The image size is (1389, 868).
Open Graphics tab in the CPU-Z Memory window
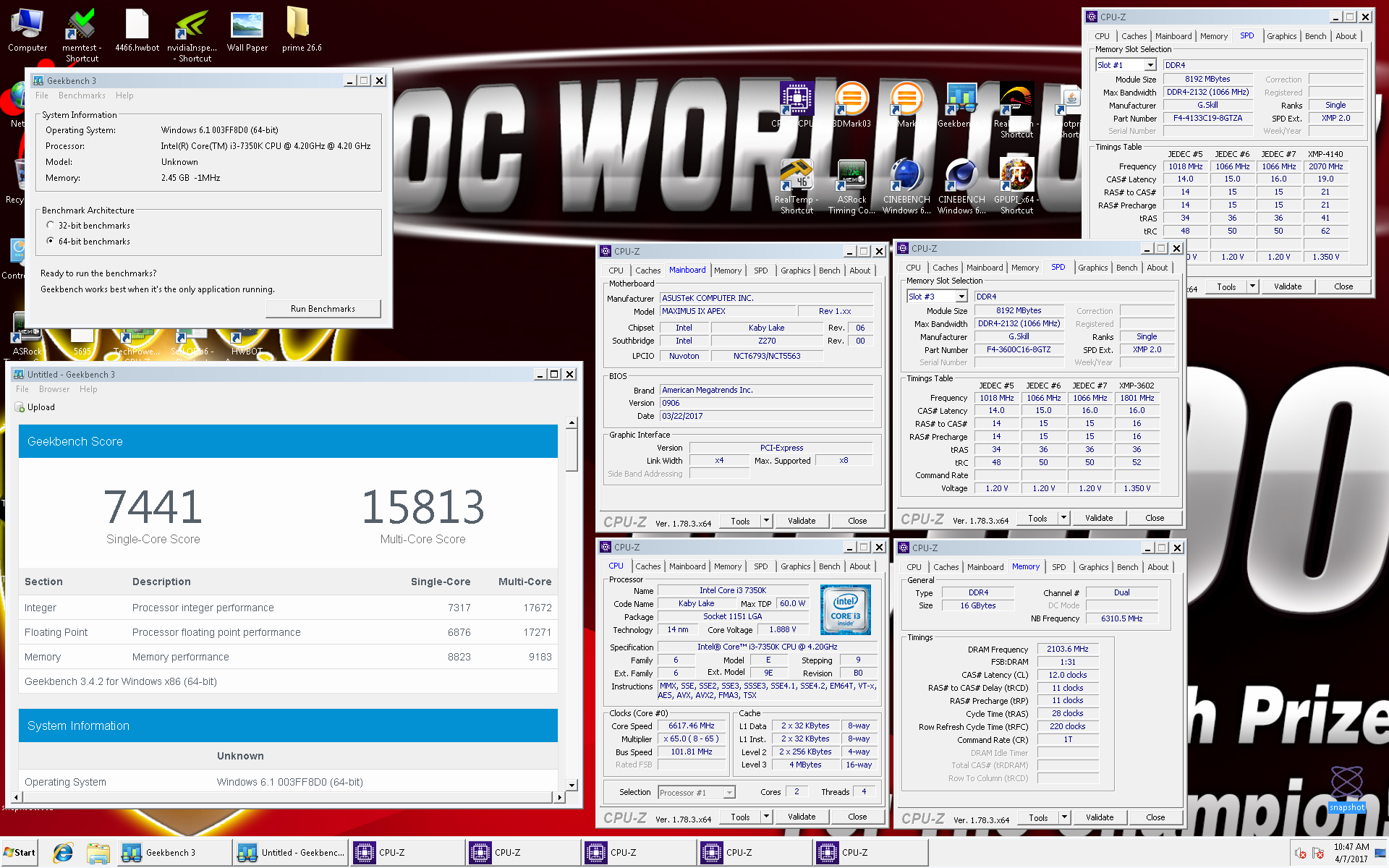1093,567
